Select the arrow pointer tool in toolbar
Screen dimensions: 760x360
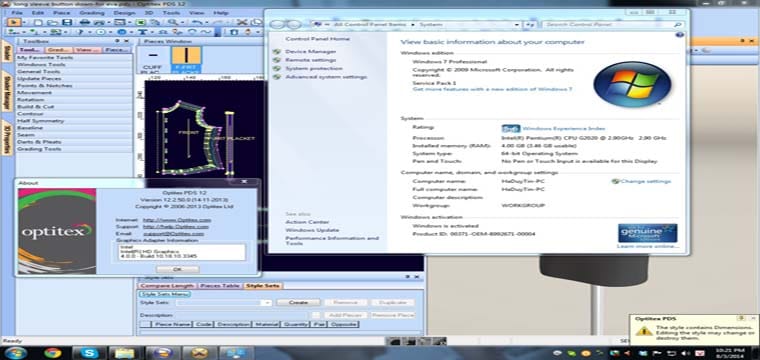click(15, 22)
